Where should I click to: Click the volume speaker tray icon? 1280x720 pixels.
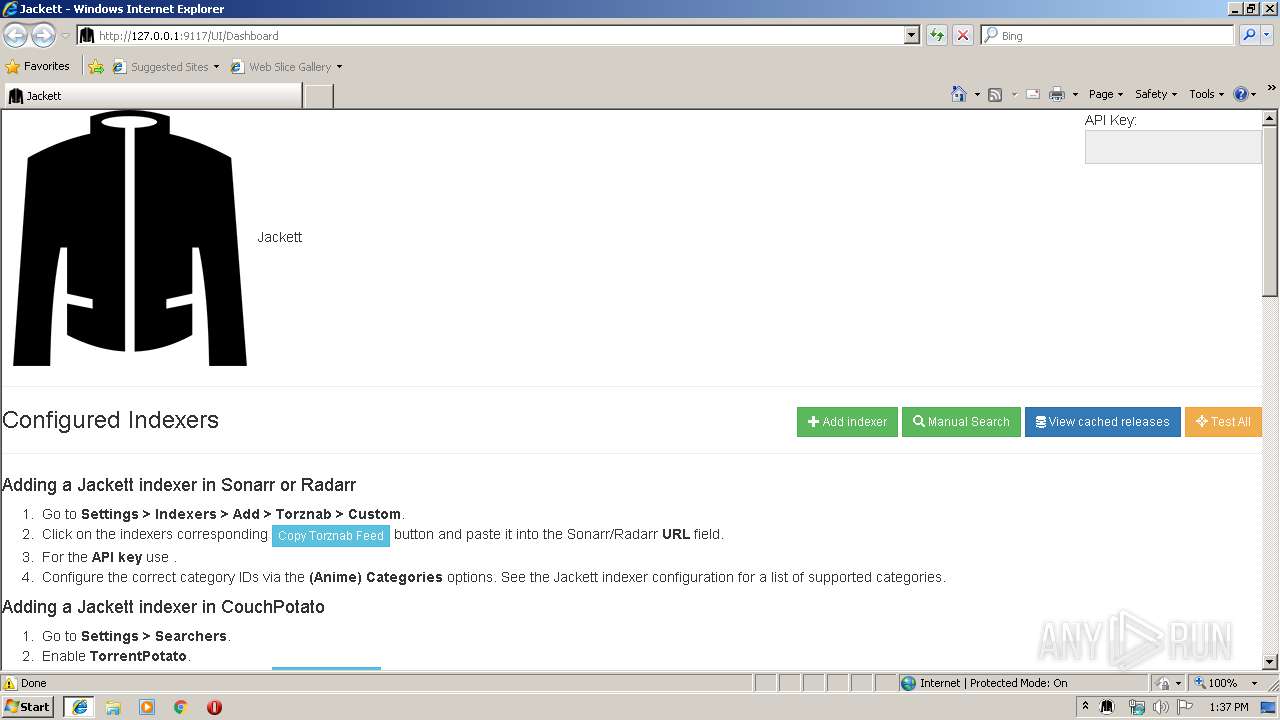(1160, 707)
